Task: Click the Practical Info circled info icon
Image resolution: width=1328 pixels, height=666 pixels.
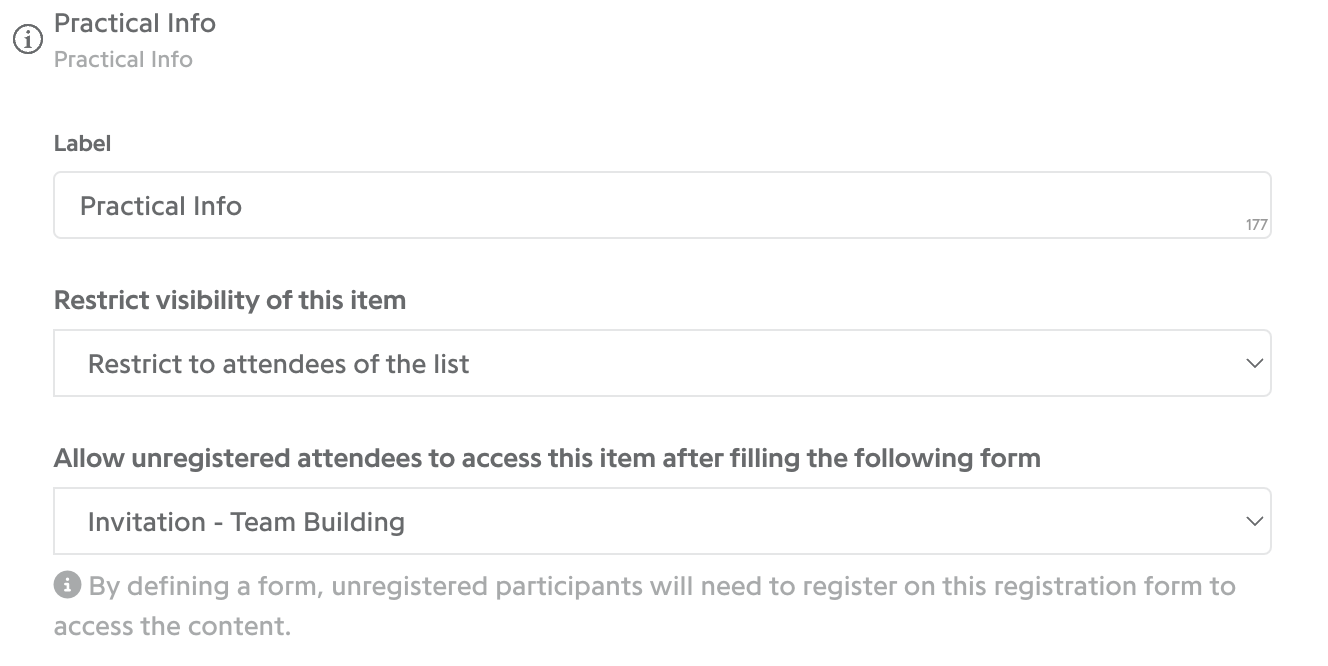Action: pos(27,40)
